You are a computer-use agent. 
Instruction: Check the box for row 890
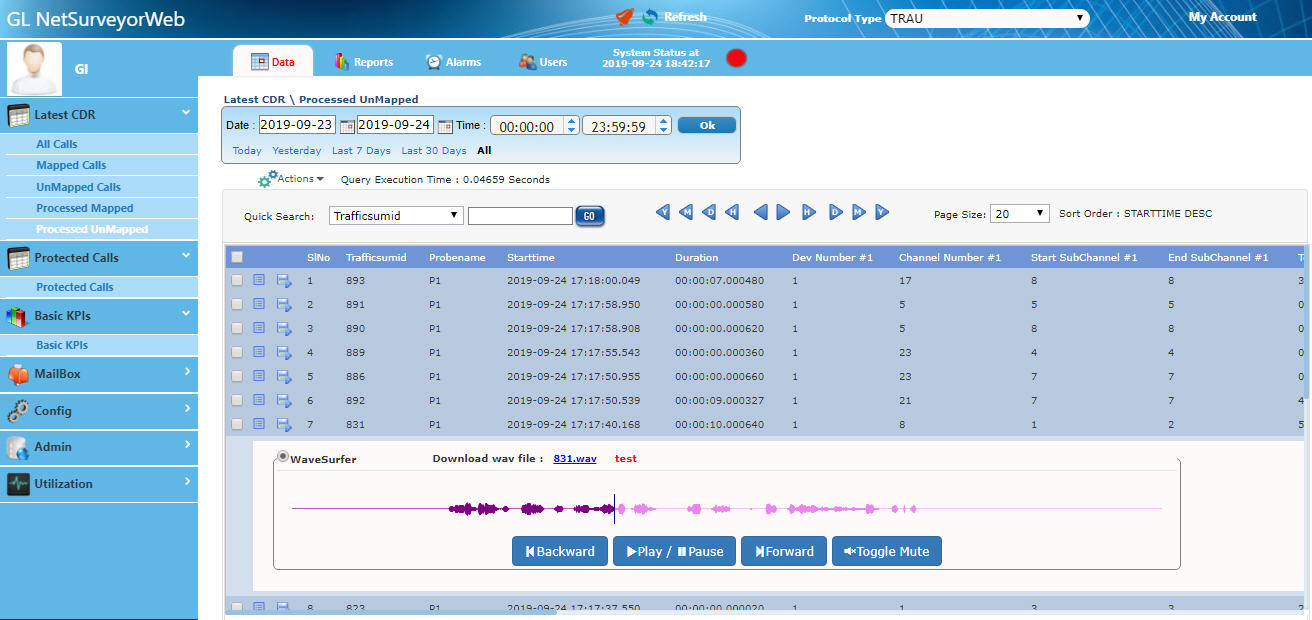point(237,329)
